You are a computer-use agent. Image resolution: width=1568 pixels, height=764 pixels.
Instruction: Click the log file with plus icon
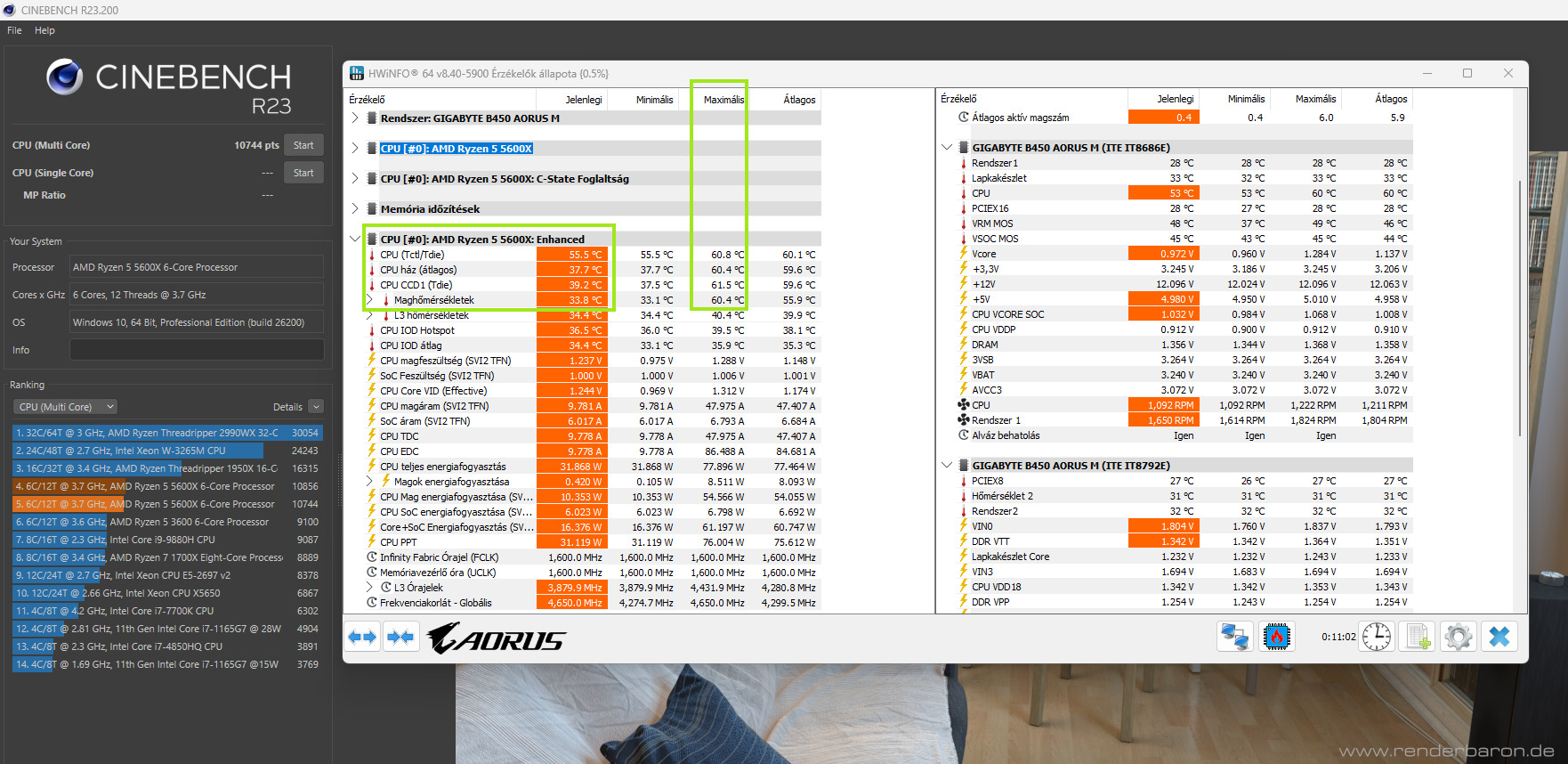click(x=1417, y=637)
